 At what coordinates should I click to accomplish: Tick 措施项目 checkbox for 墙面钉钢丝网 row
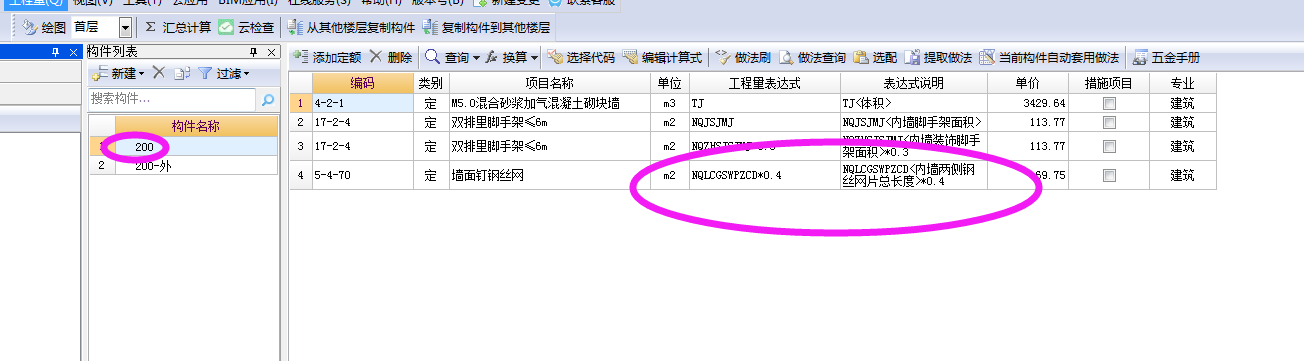(1109, 176)
